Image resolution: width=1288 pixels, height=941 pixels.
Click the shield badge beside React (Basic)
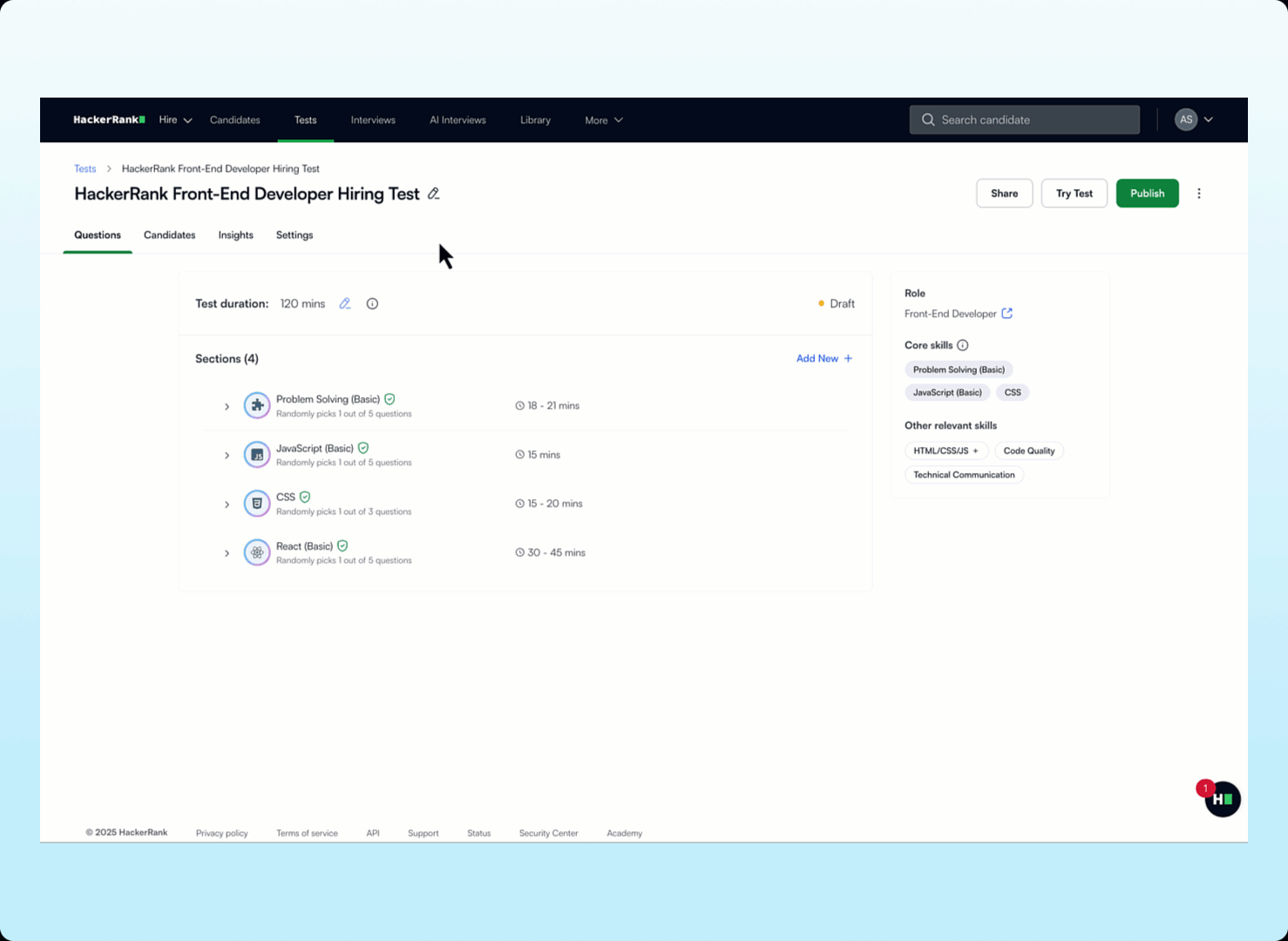point(342,545)
